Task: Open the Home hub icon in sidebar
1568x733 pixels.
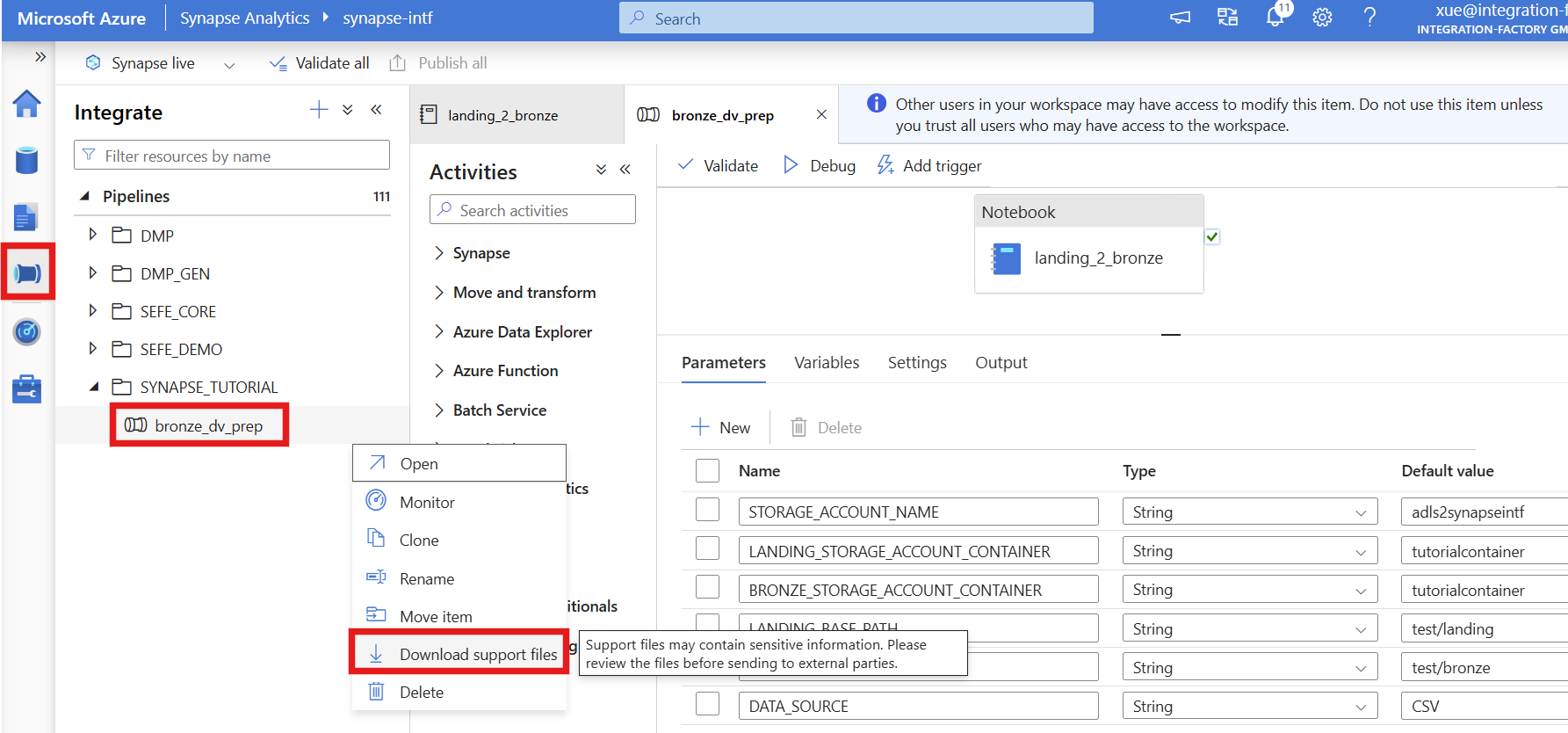Action: pos(27,104)
